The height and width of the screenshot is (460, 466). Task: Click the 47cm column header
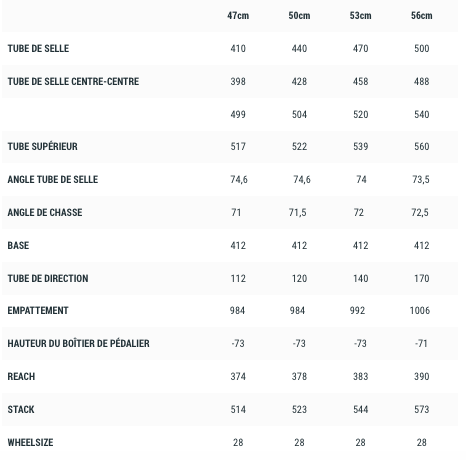pos(238,16)
